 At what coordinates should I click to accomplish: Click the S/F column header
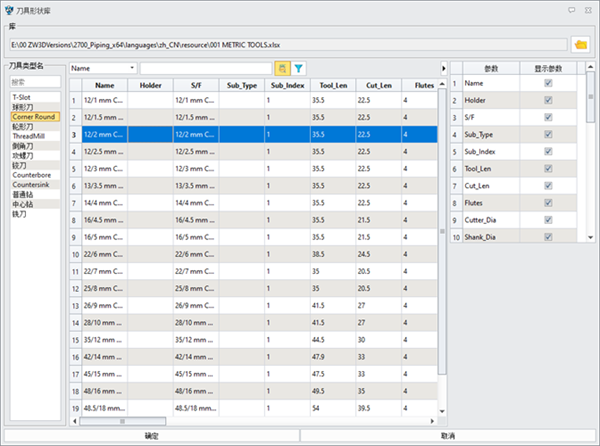click(197, 86)
